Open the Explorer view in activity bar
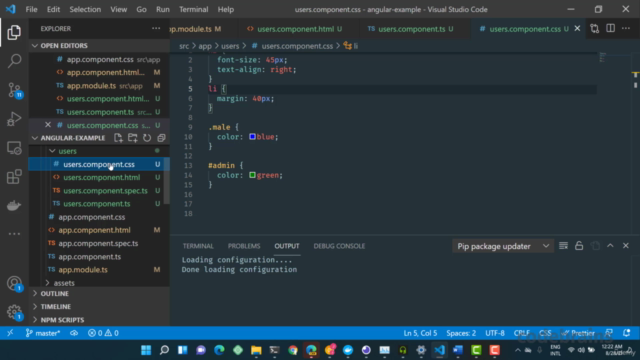The width and height of the screenshot is (640, 360). pos(14,32)
